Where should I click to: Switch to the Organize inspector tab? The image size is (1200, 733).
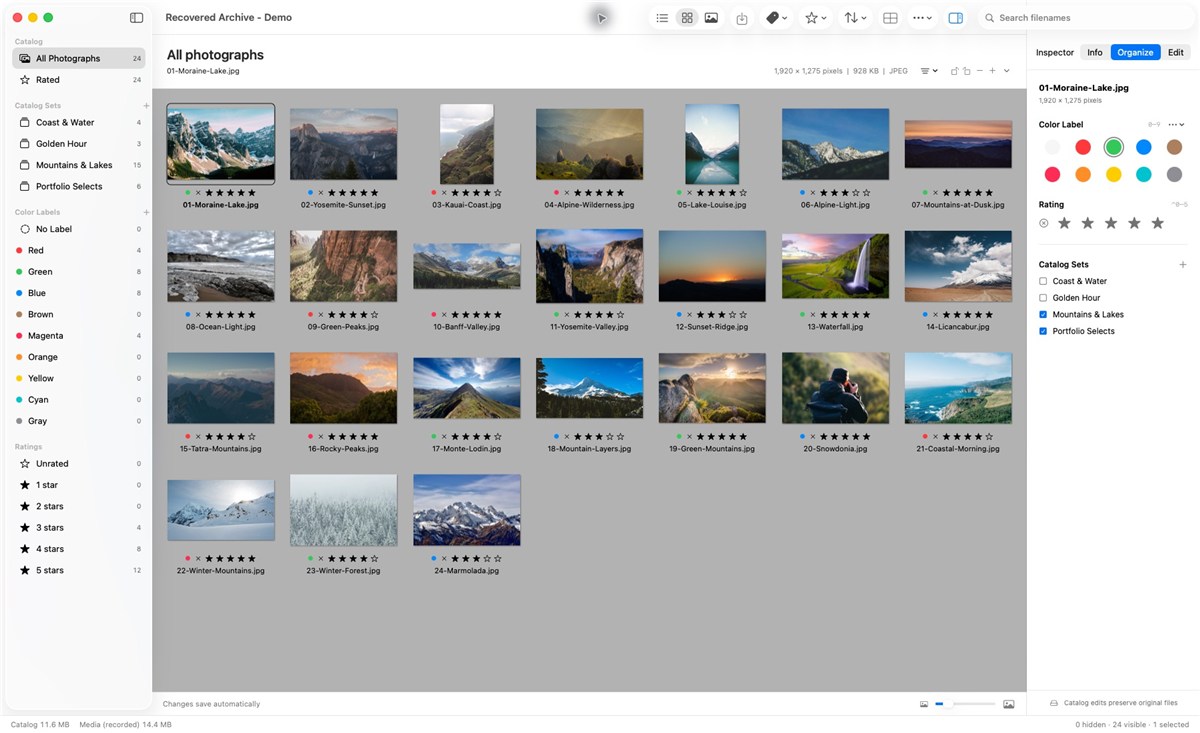click(x=1135, y=52)
